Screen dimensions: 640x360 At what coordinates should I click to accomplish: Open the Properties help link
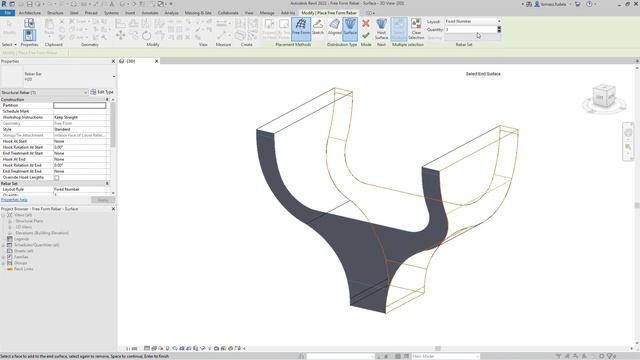pyautogui.click(x=14, y=200)
